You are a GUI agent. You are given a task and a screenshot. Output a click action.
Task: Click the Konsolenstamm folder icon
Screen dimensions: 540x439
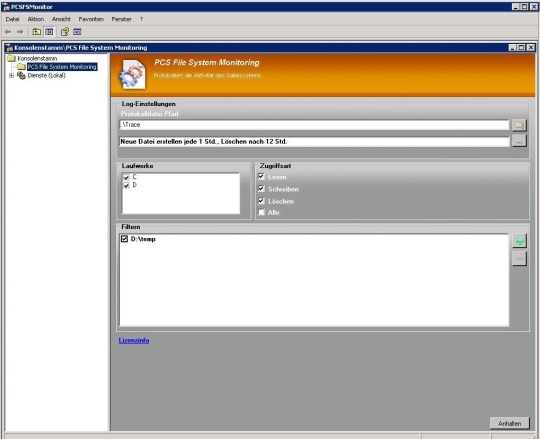pos(11,58)
